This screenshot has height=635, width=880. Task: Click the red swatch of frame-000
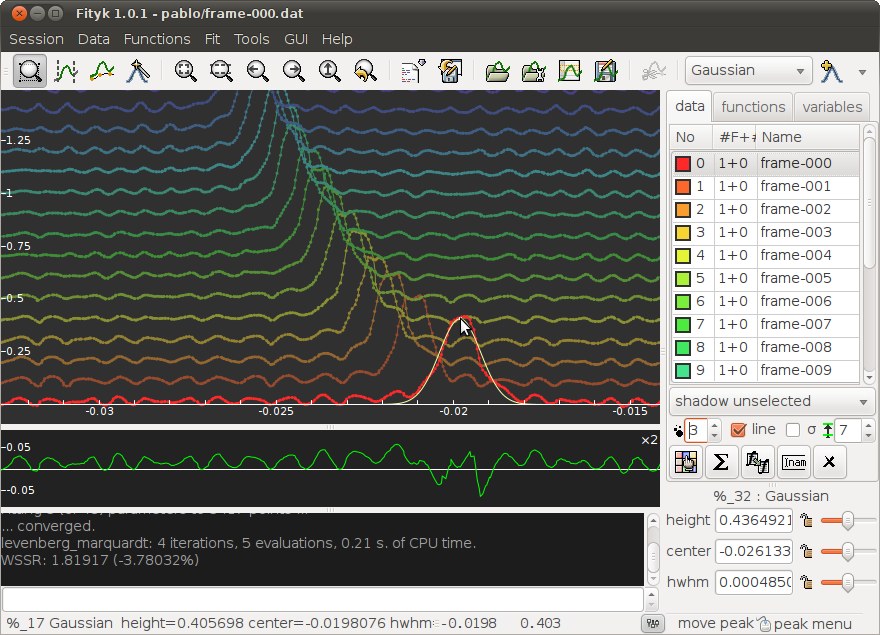click(682, 163)
